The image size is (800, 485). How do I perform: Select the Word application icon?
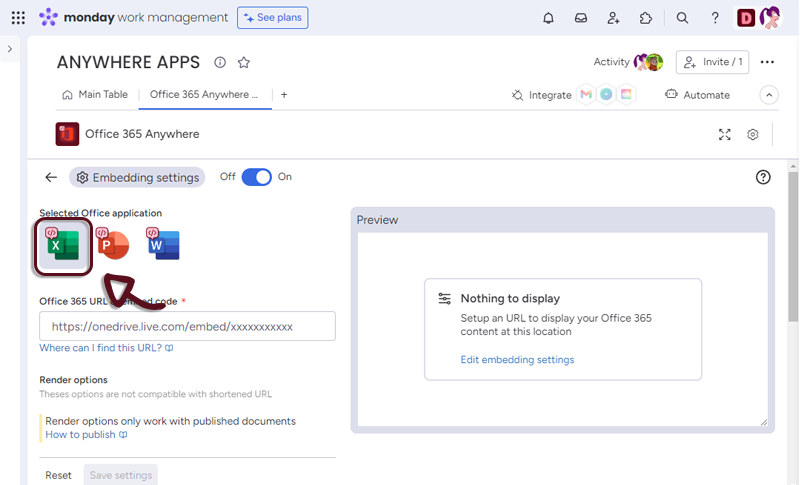click(x=163, y=245)
